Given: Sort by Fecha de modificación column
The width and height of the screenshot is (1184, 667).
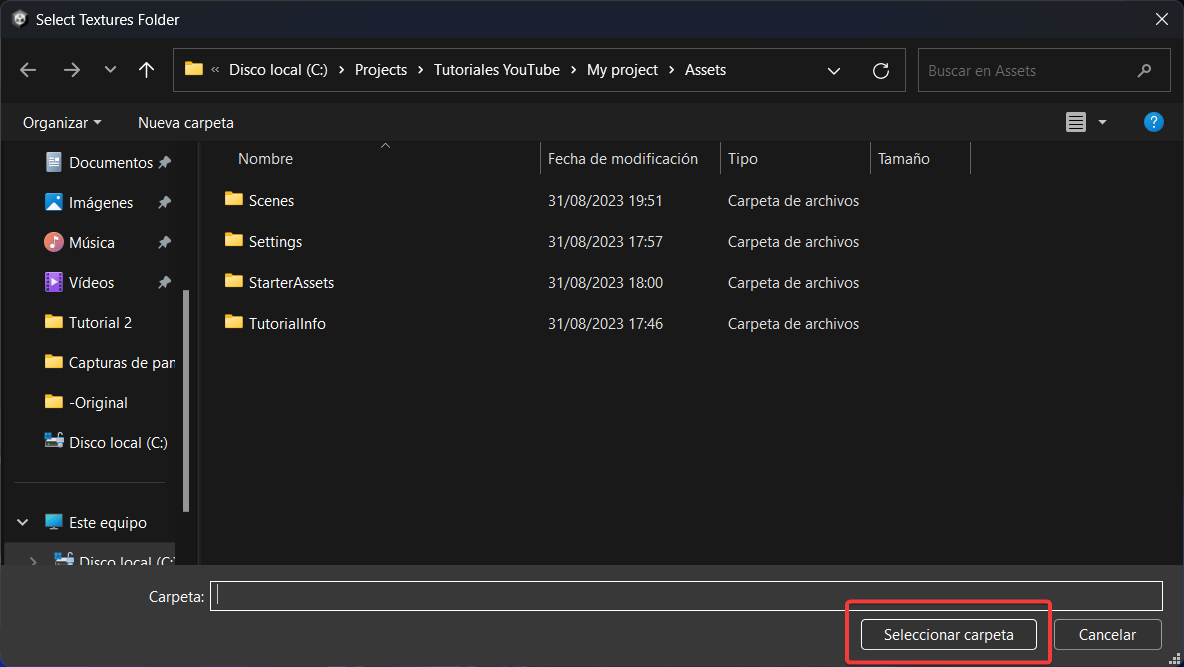Looking at the screenshot, I should point(622,159).
